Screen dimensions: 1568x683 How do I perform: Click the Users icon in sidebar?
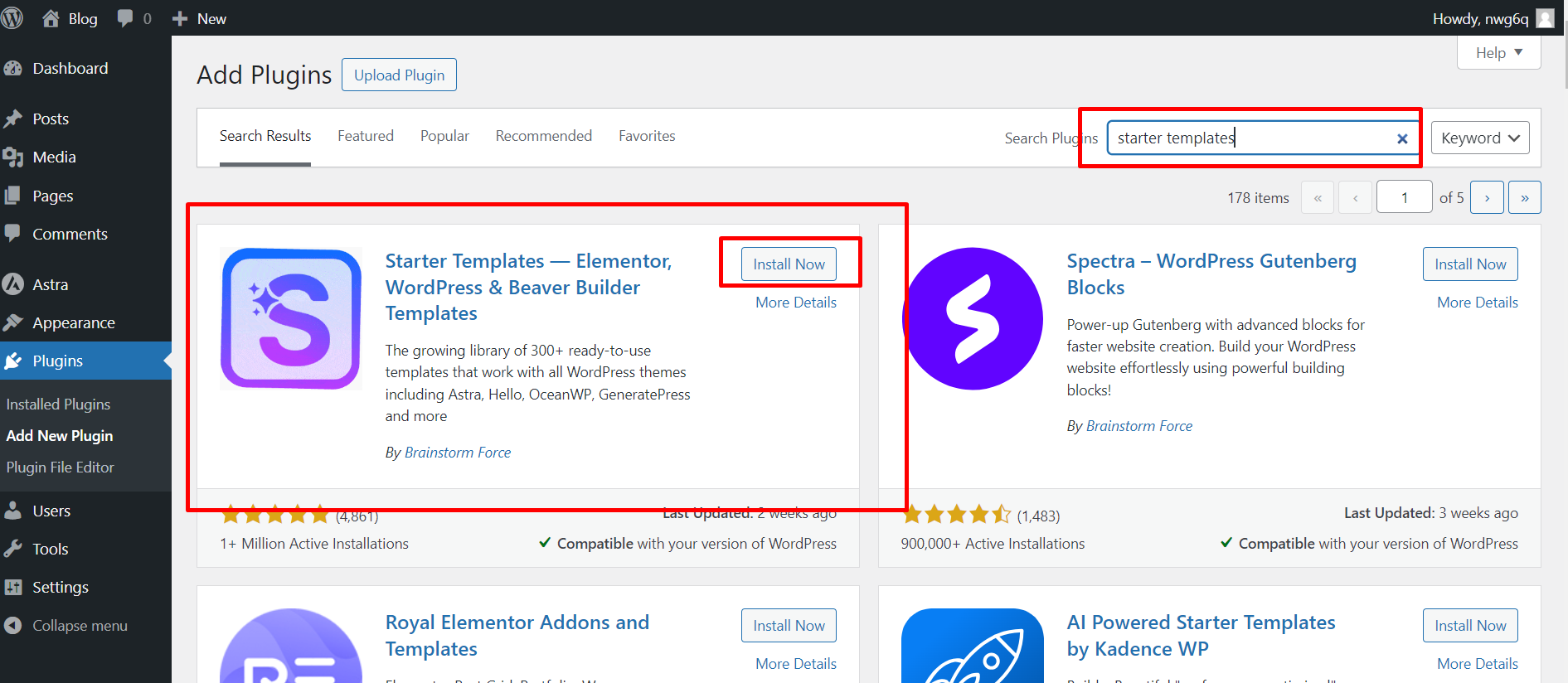coord(13,511)
